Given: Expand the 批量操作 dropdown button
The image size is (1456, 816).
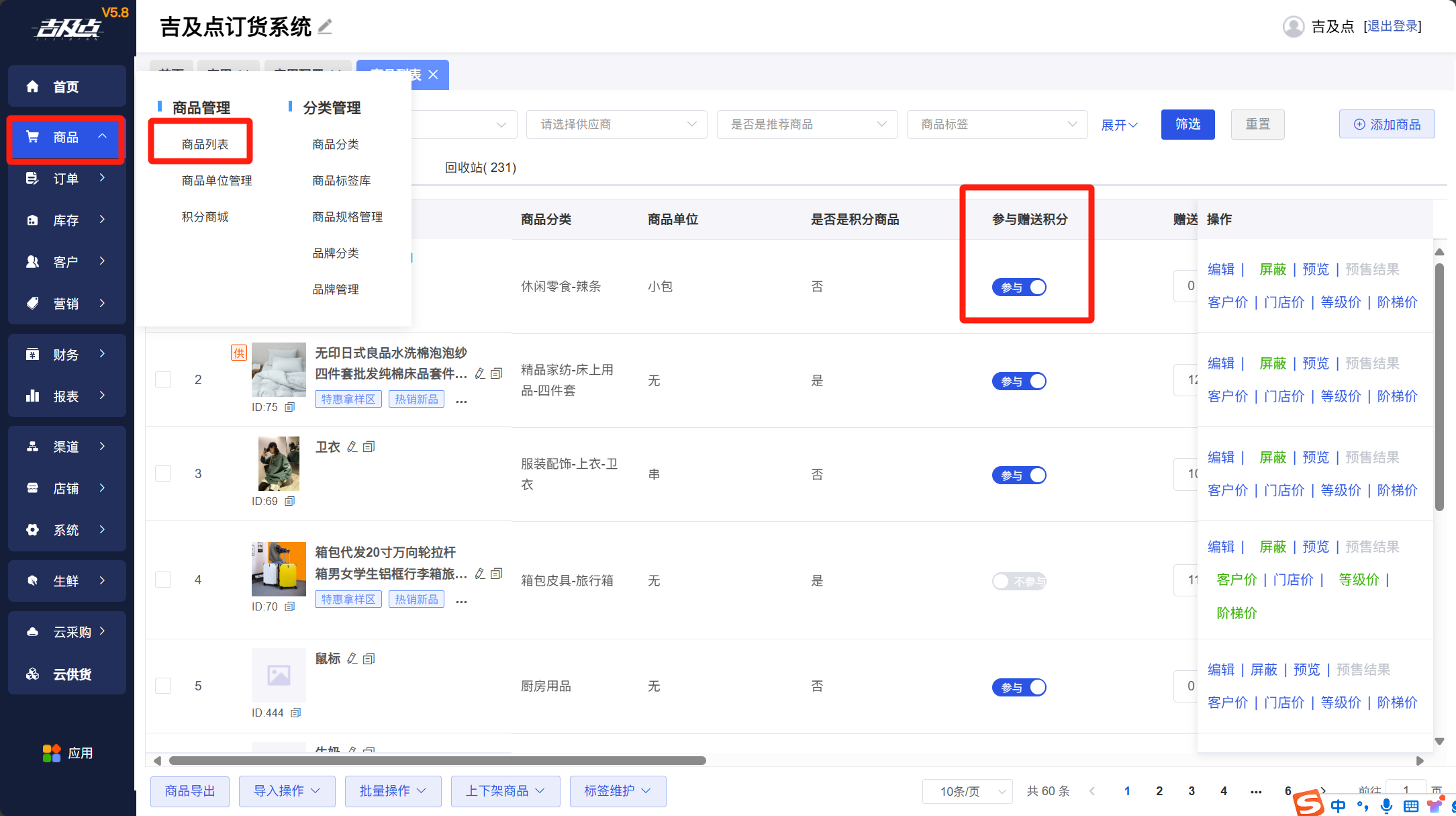Looking at the screenshot, I should [x=393, y=790].
